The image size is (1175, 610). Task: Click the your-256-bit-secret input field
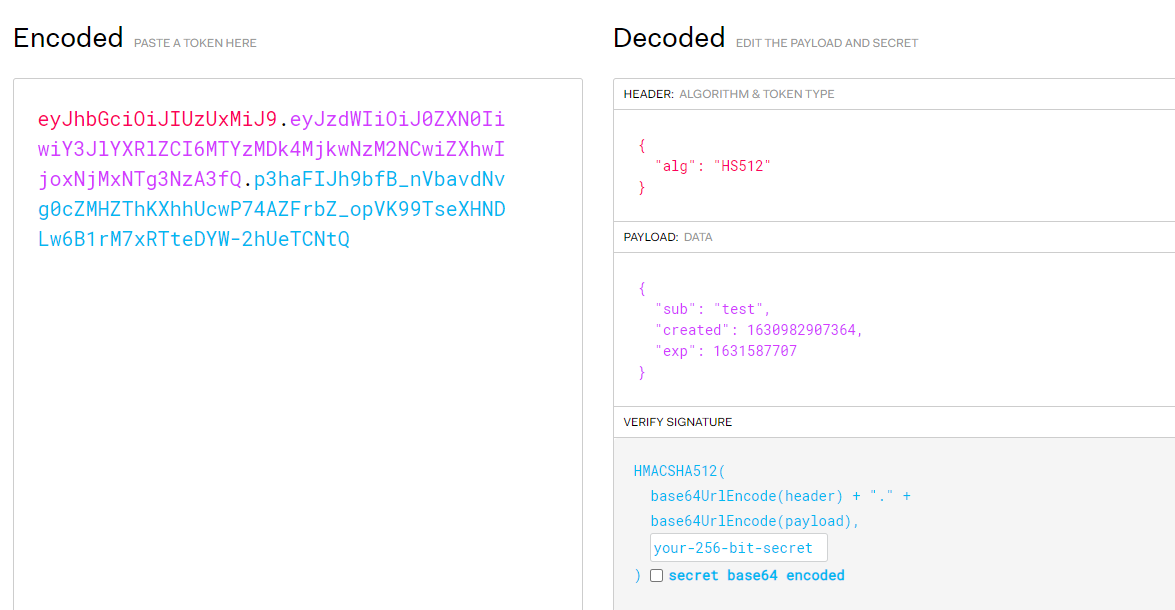pyautogui.click(x=738, y=548)
